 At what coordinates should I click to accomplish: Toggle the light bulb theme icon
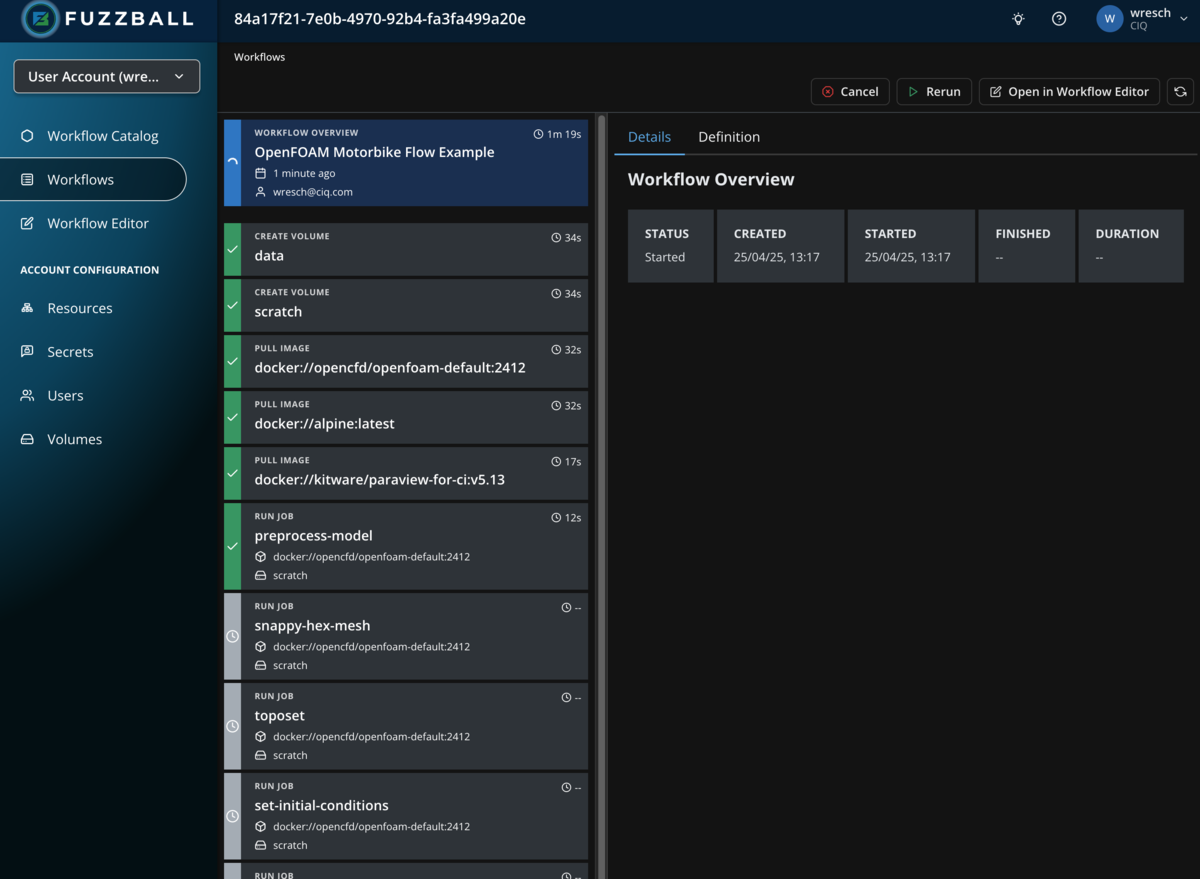tap(1018, 19)
